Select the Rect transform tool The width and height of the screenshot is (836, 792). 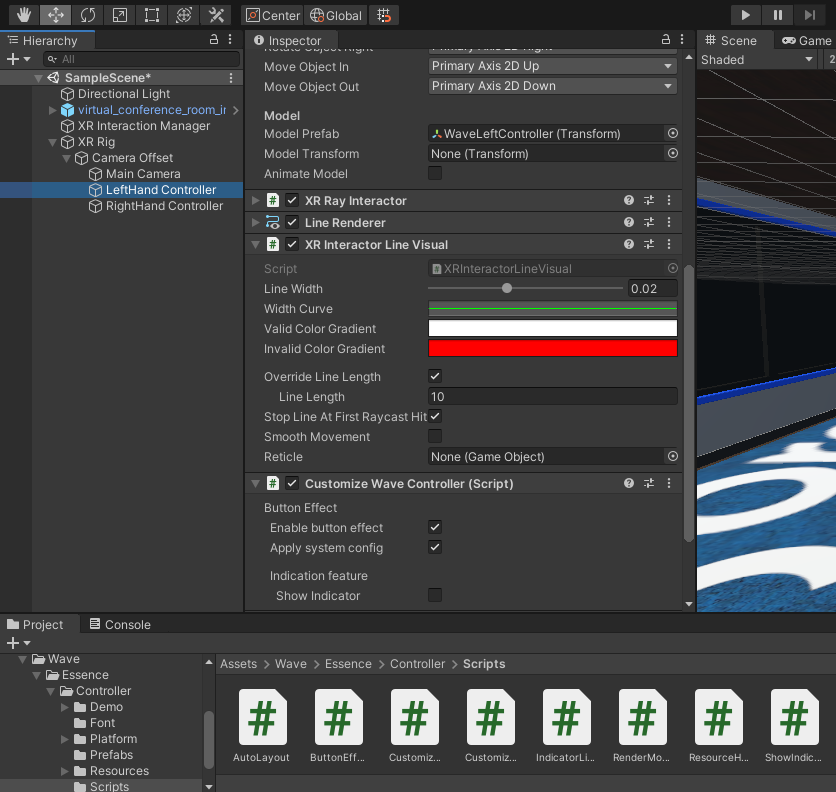point(151,15)
